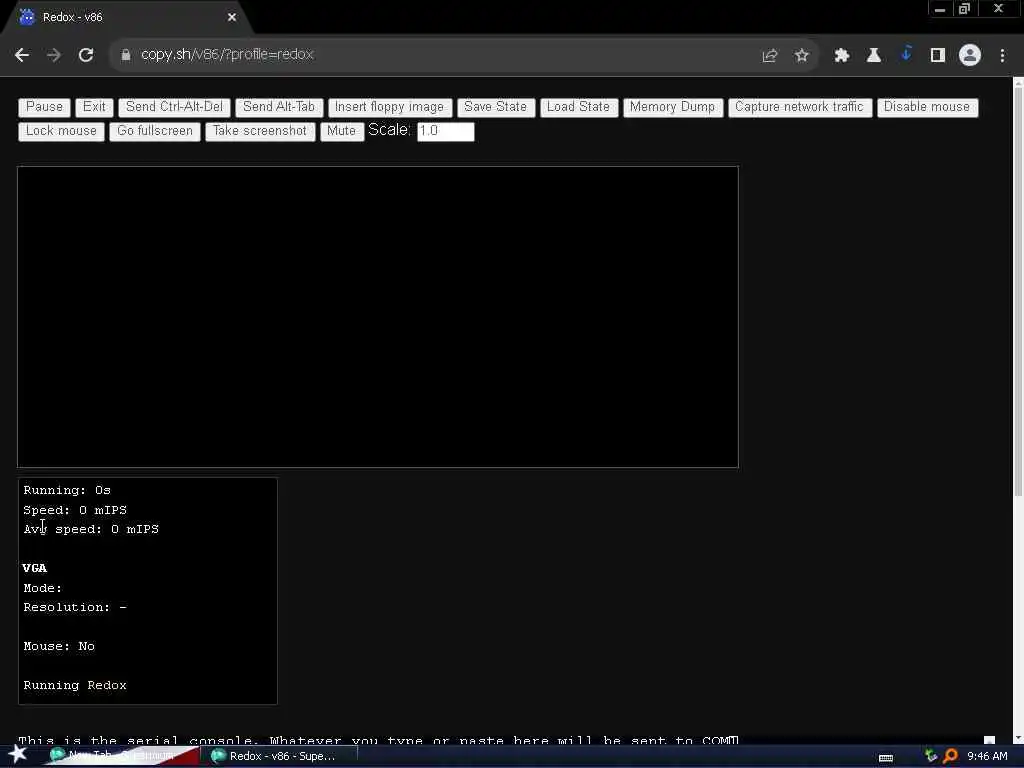The width and height of the screenshot is (1024, 768).
Task: Click the 'Resolution: -' line
Action: pyautogui.click(x=75, y=607)
